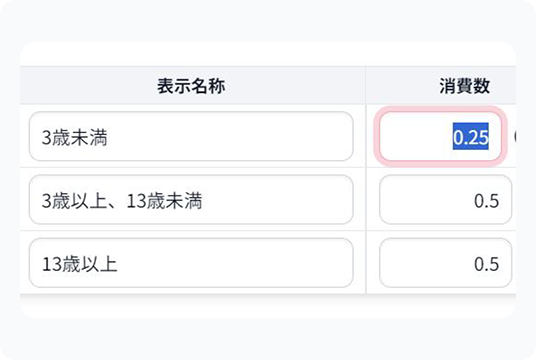Focus the 3歳未満 display name field
The width and height of the screenshot is (536, 360).
pyautogui.click(x=191, y=136)
